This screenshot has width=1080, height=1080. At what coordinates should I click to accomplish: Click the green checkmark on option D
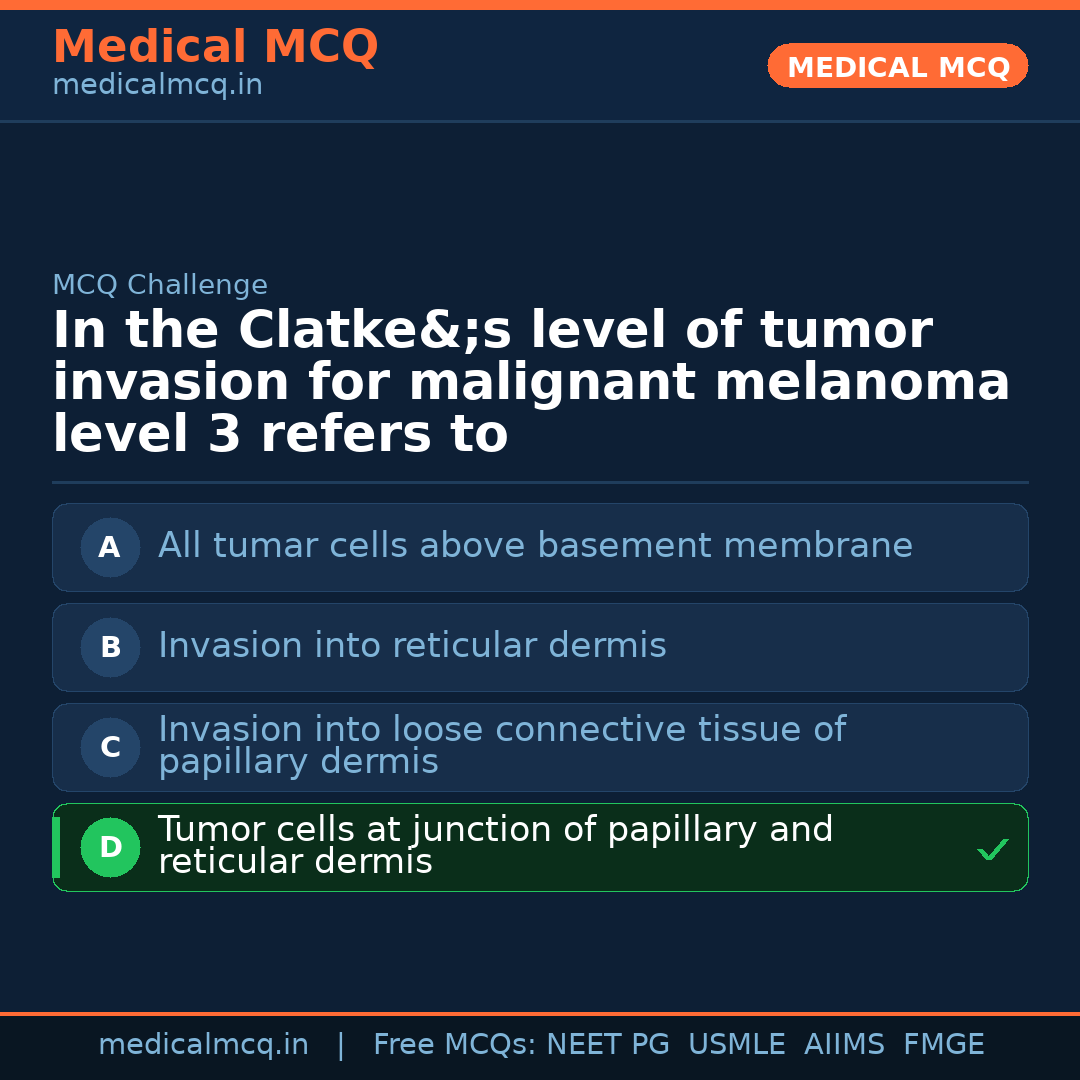click(992, 849)
